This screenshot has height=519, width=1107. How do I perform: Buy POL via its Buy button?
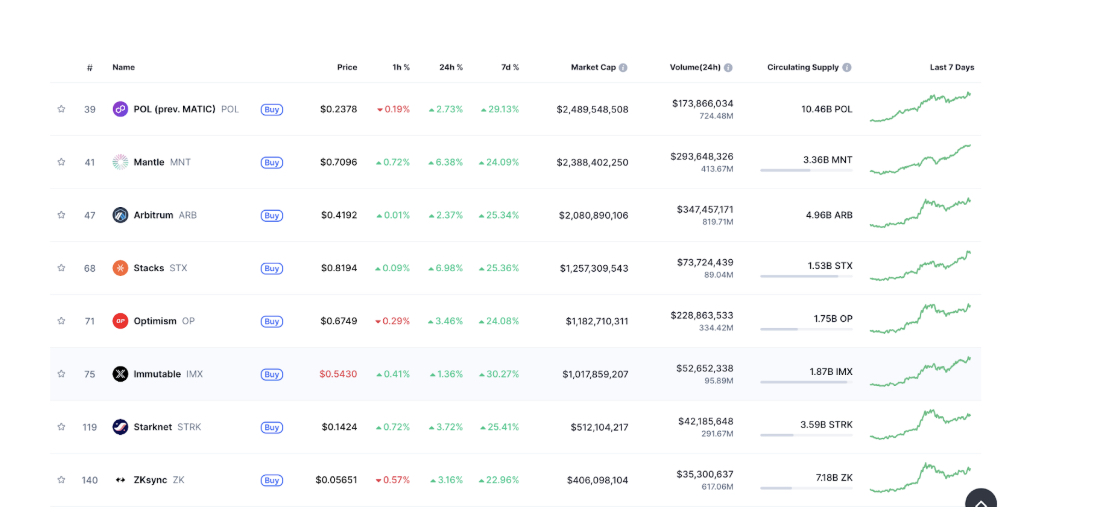click(272, 109)
